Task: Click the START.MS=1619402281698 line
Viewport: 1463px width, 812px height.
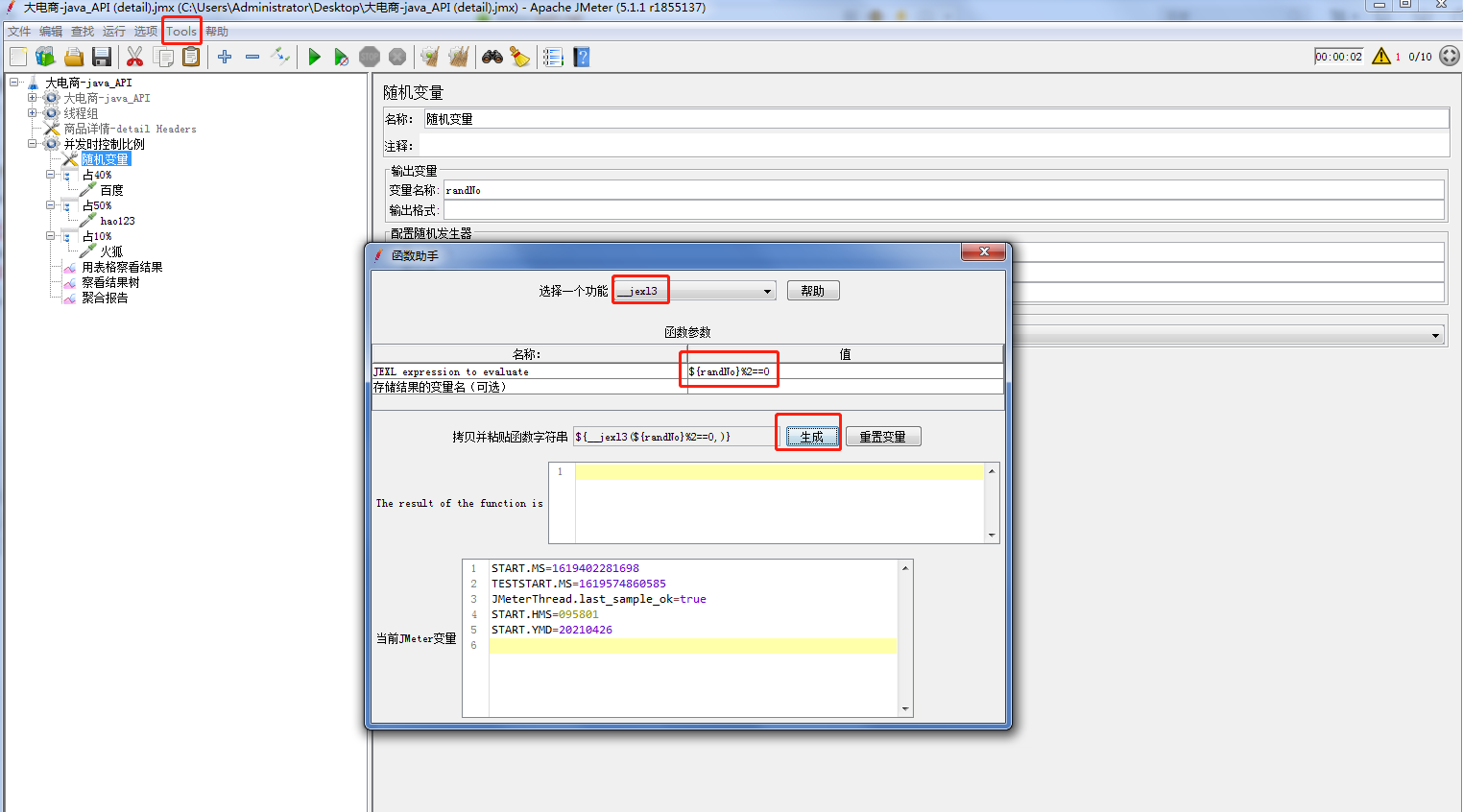Action: tap(564, 568)
